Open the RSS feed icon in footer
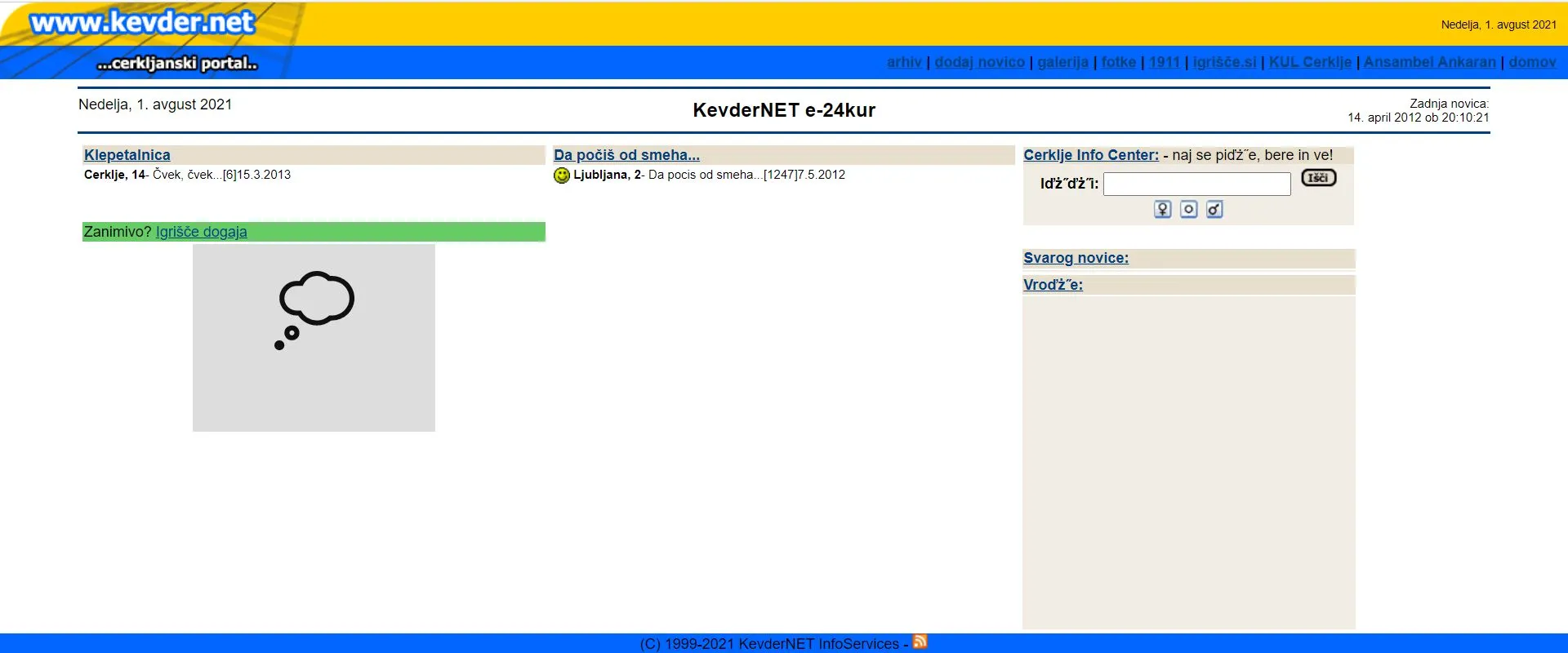Image resolution: width=1568 pixels, height=653 pixels. pos(920,642)
